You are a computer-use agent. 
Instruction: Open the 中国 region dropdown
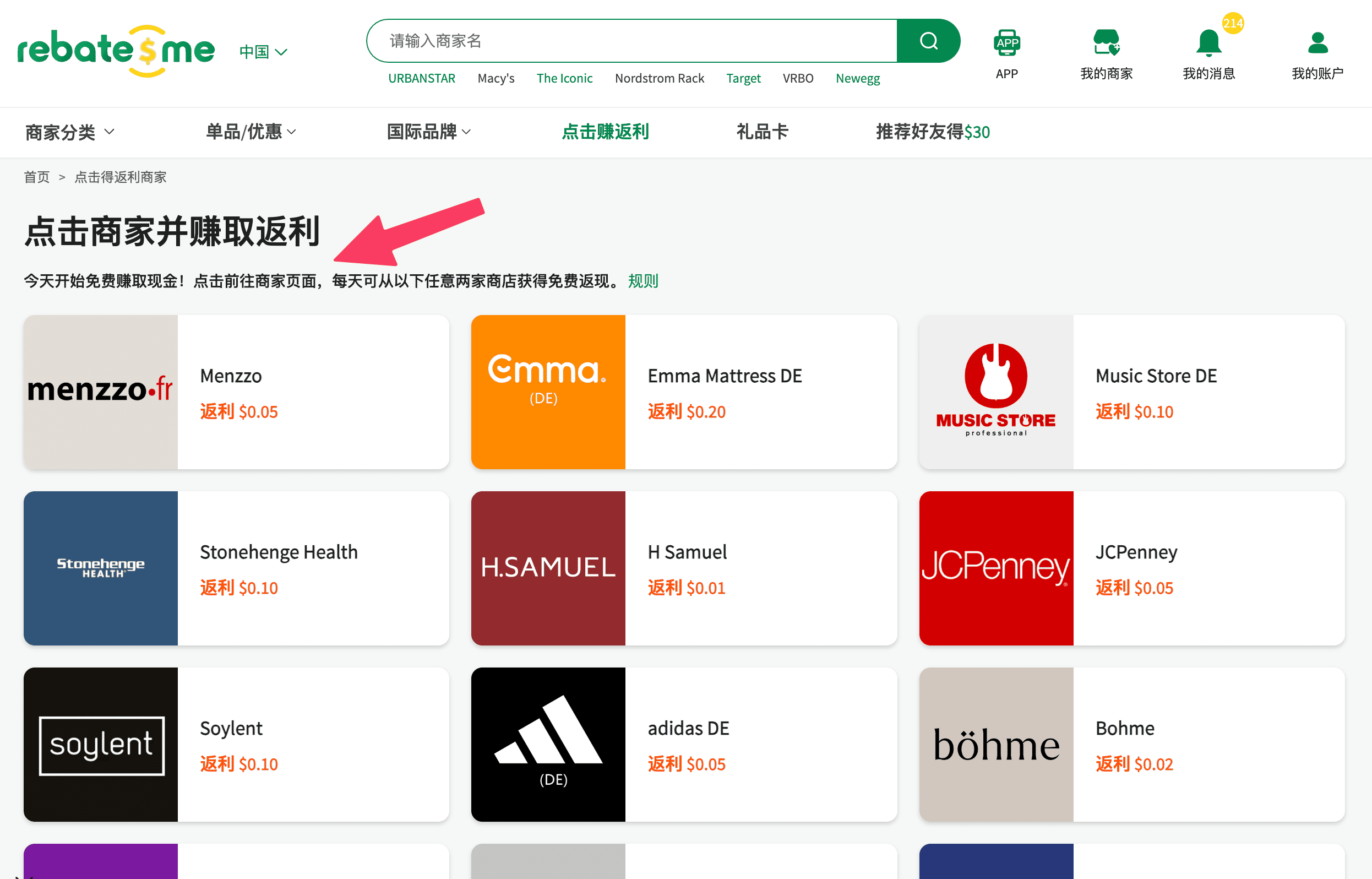tap(262, 51)
